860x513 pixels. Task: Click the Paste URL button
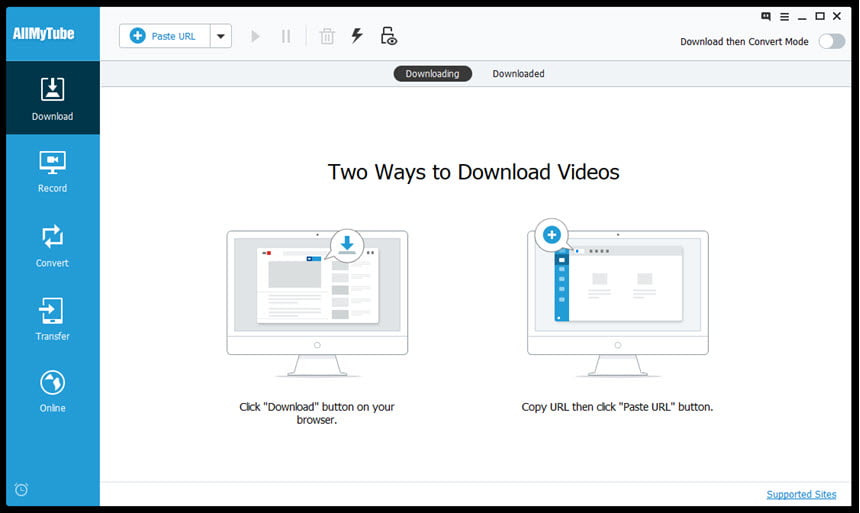pyautogui.click(x=165, y=36)
